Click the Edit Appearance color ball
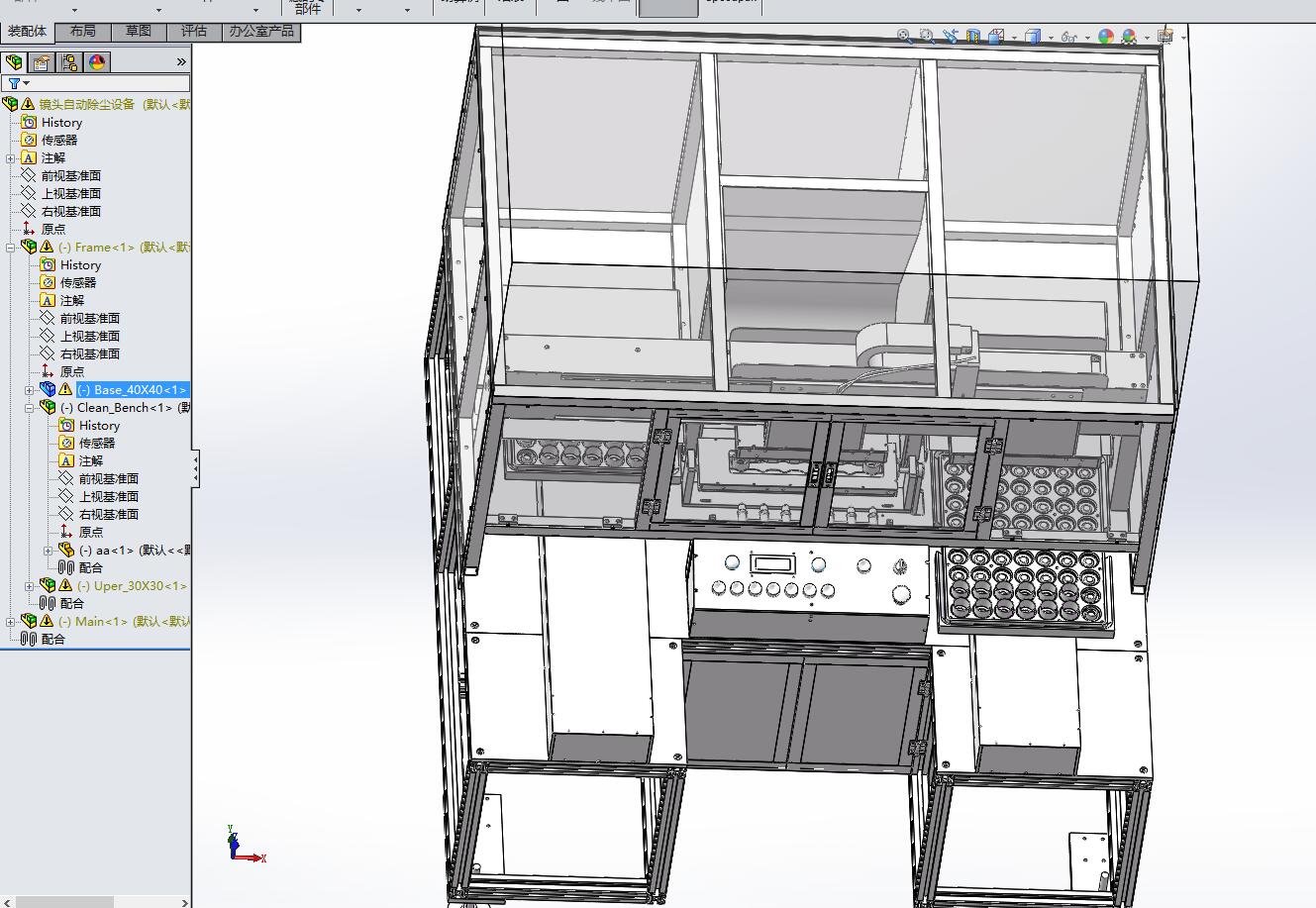 1105,37
